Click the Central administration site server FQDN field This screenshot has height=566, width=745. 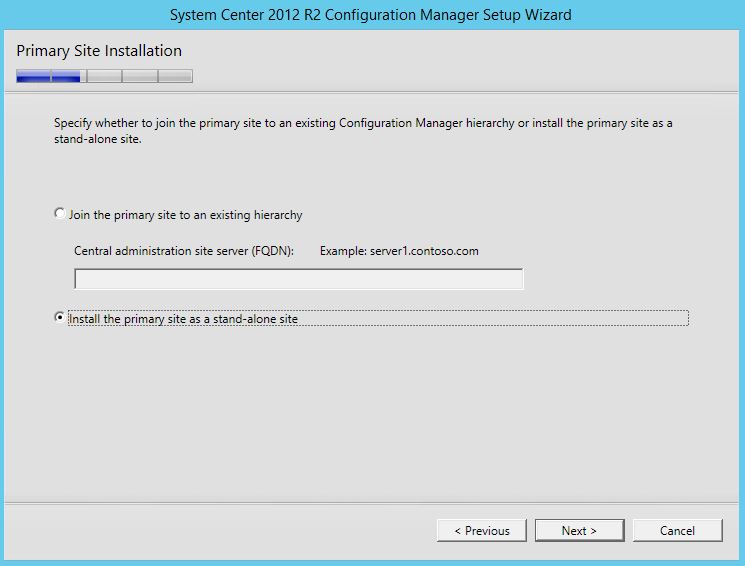299,279
